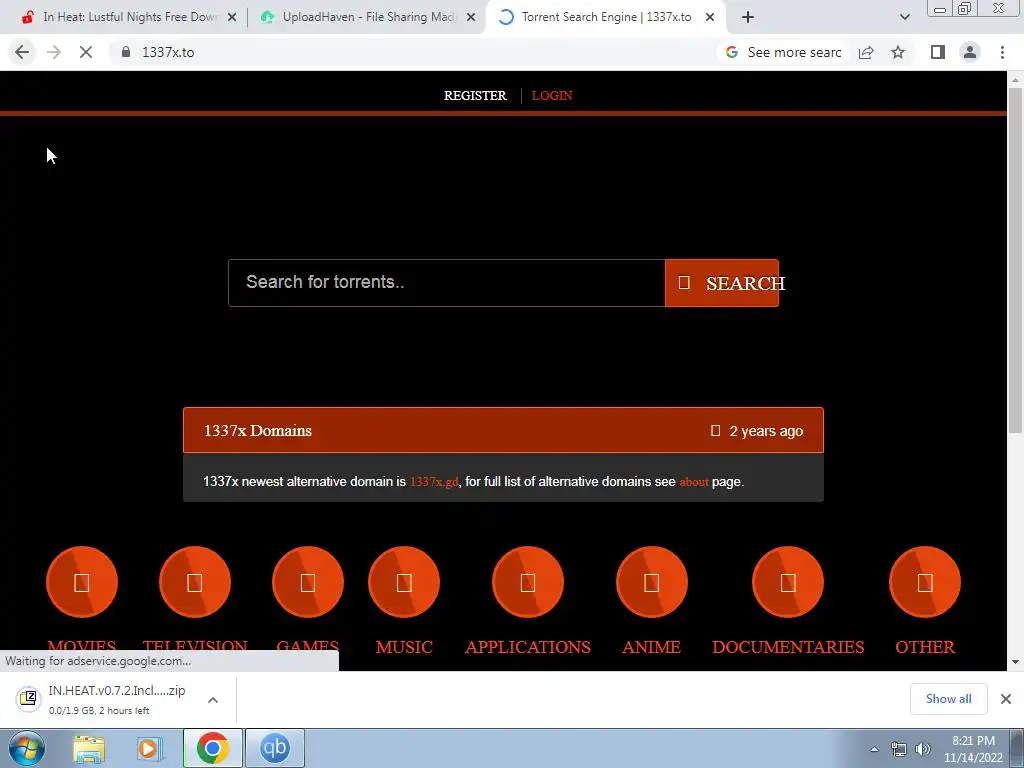Click the ANIME category label
Screen dimensions: 1024x768
(x=651, y=647)
